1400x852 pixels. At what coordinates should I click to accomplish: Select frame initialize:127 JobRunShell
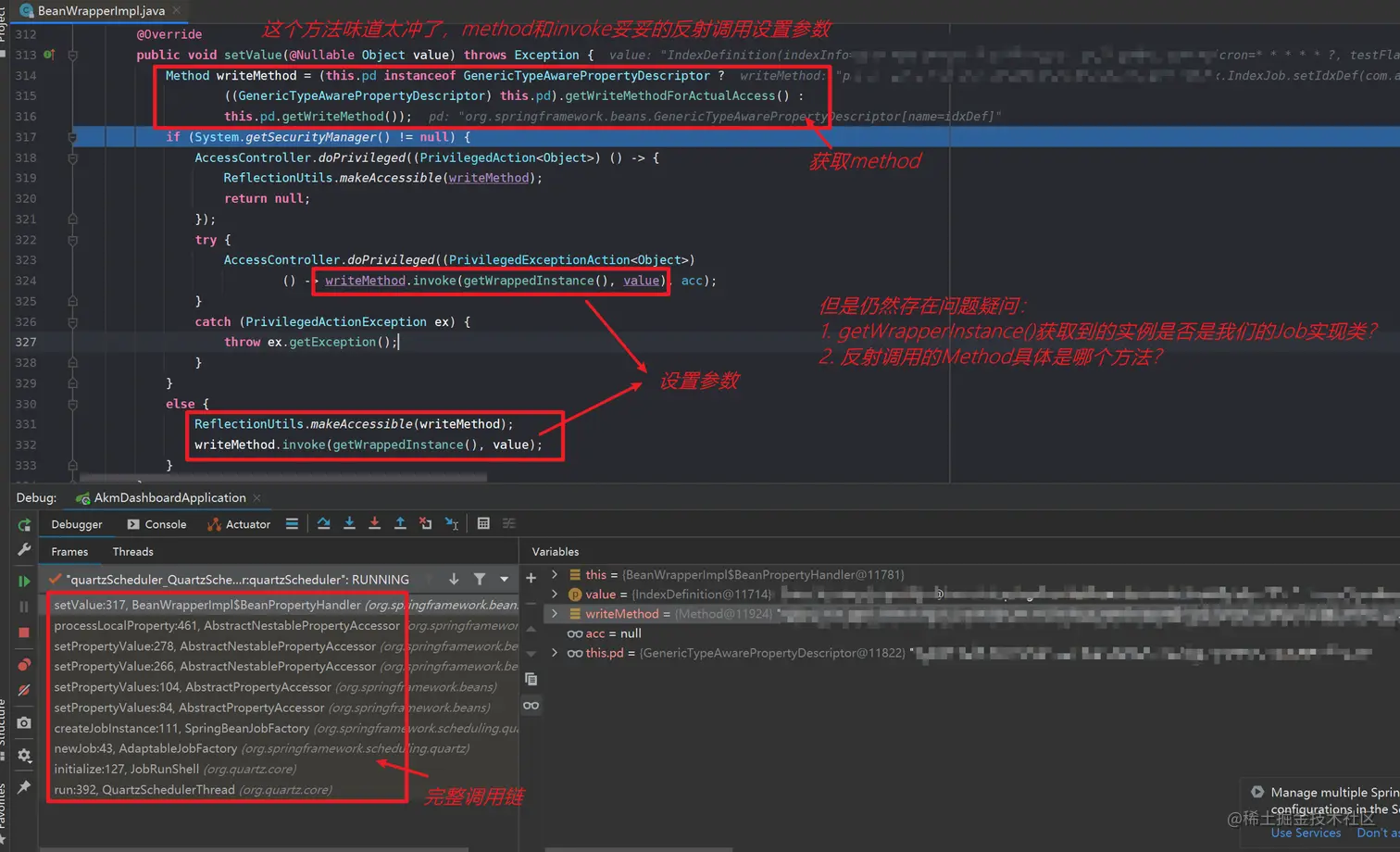click(281, 769)
